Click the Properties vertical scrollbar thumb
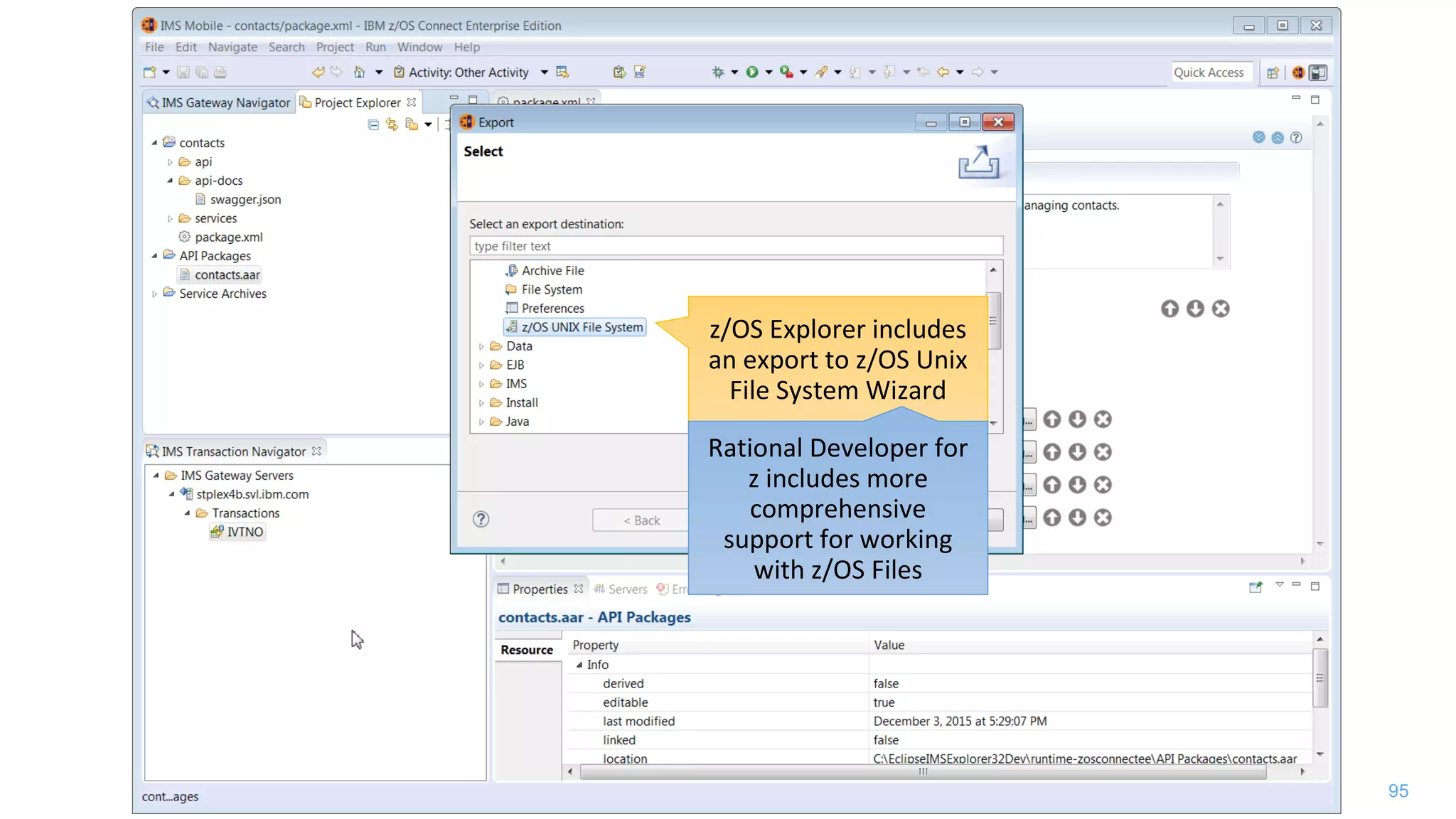 pos(1319,677)
